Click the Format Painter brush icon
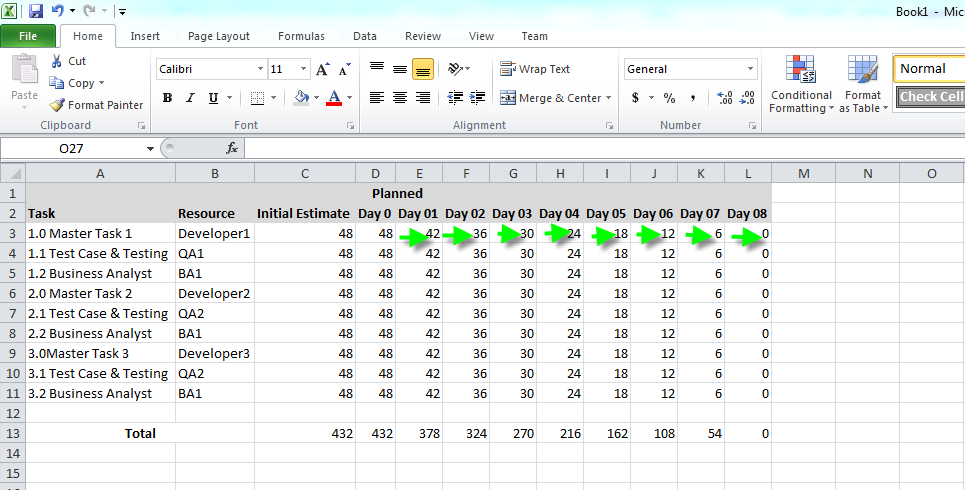 [57, 105]
